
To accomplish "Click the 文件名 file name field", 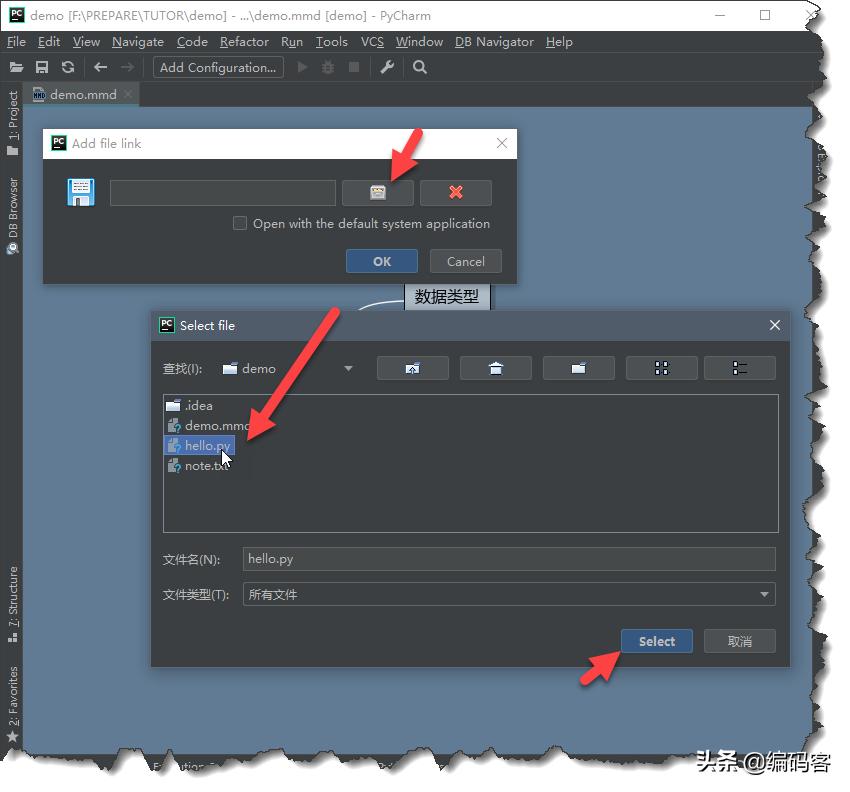I will 509,559.
